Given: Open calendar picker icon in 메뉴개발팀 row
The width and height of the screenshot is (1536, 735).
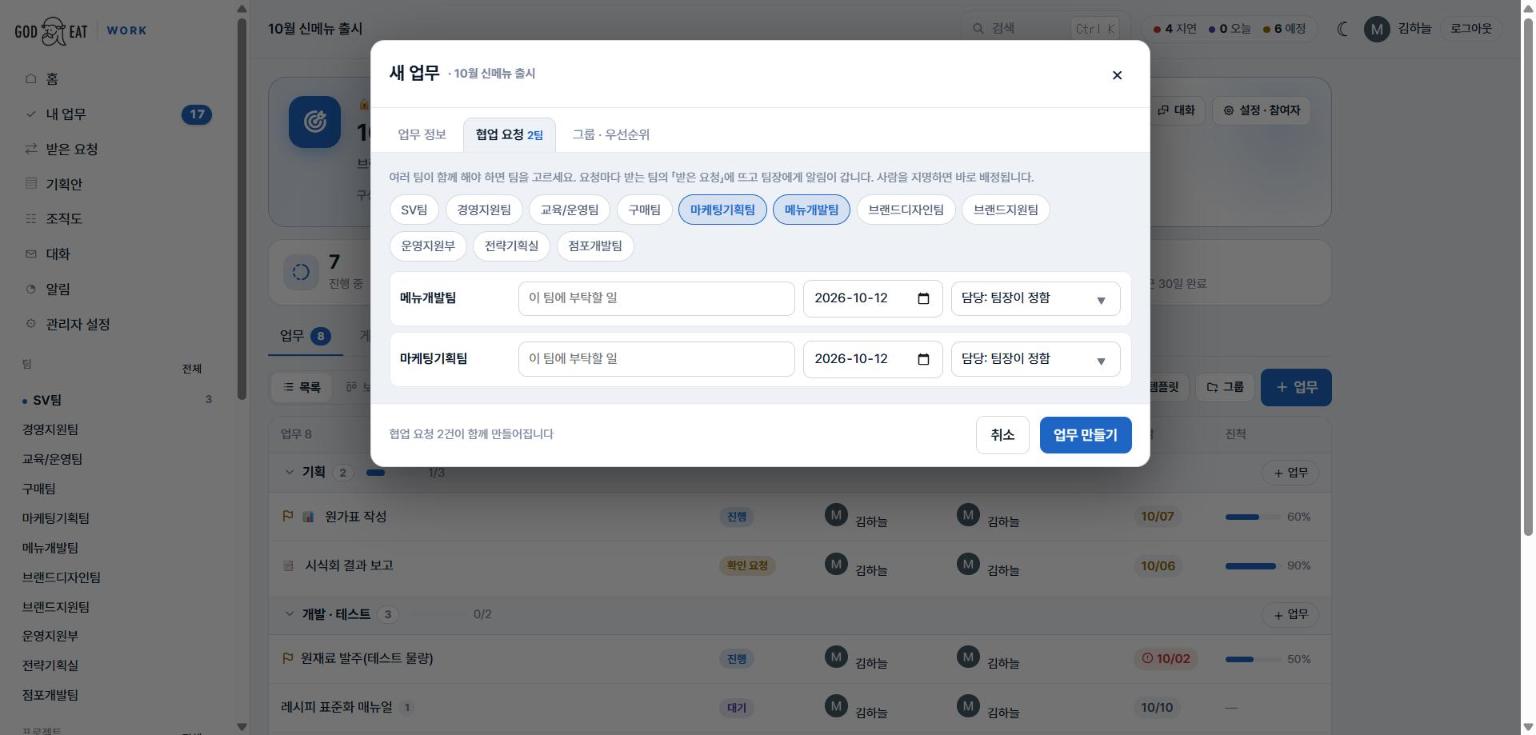Looking at the screenshot, I should coord(923,299).
